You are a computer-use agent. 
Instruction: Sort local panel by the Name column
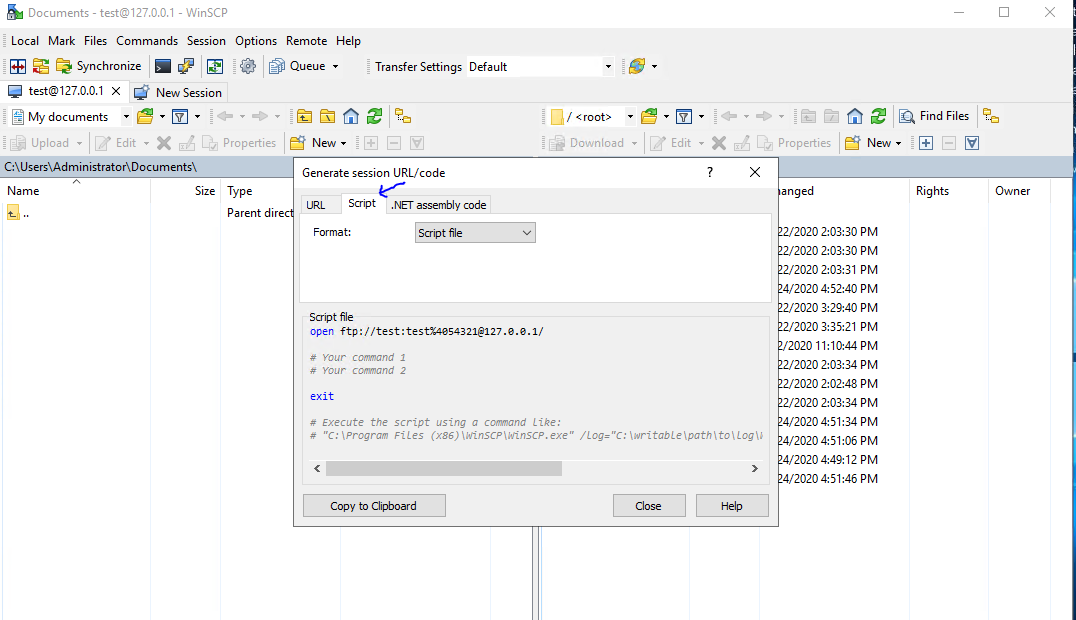pyautogui.click(x=75, y=191)
